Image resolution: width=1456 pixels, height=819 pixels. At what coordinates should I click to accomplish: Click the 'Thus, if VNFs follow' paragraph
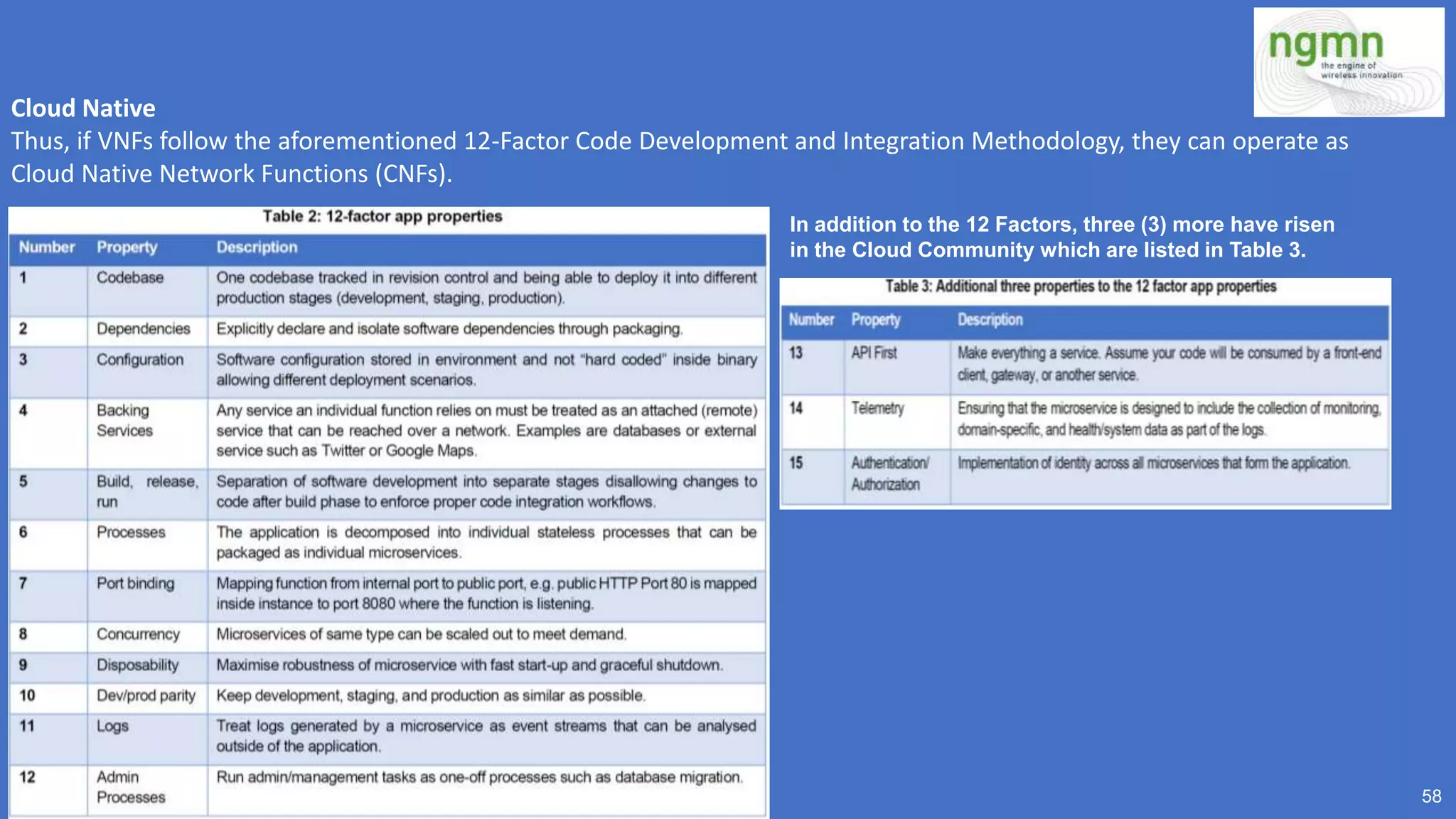680,157
